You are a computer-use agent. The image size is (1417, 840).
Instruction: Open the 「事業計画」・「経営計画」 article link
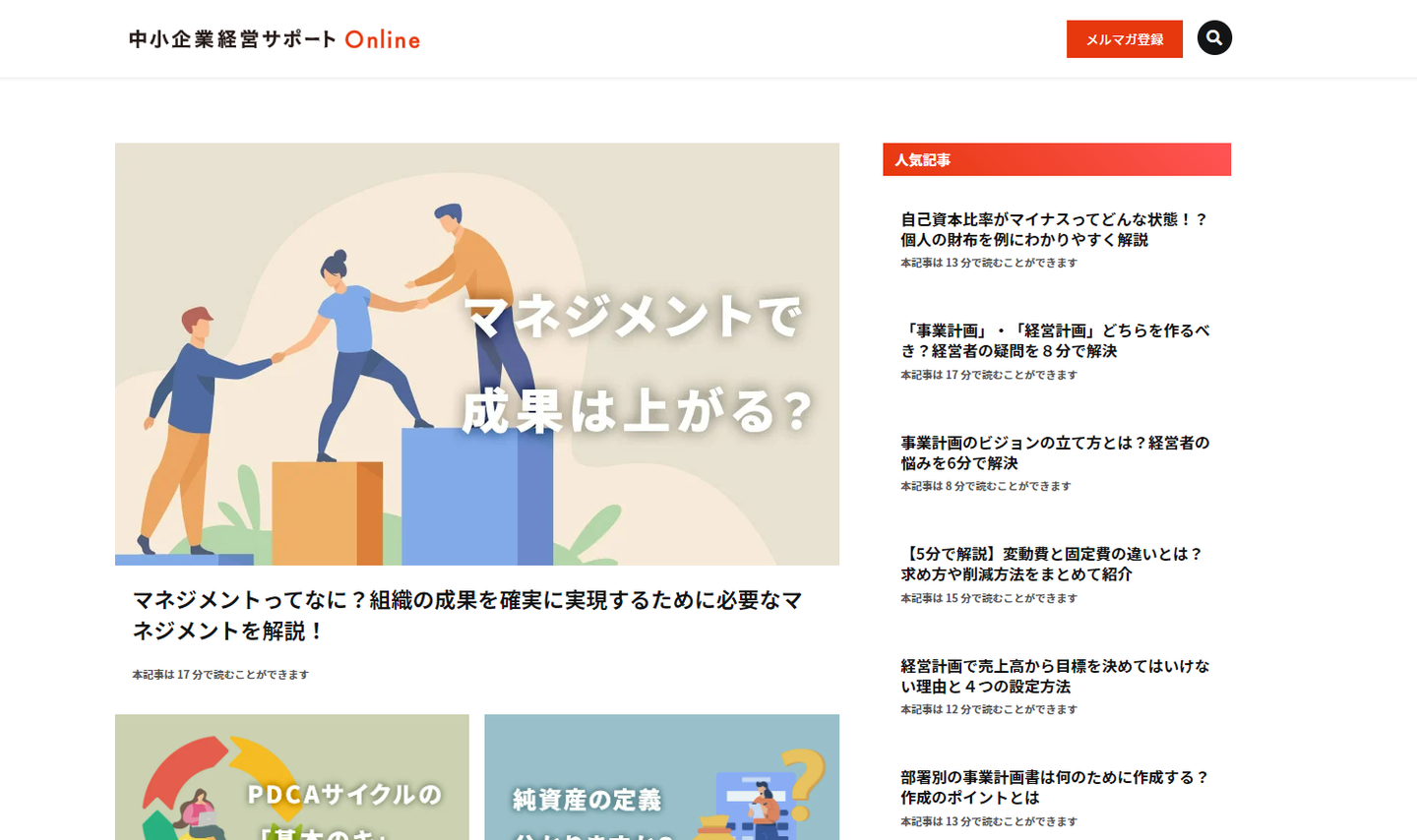tap(1055, 340)
